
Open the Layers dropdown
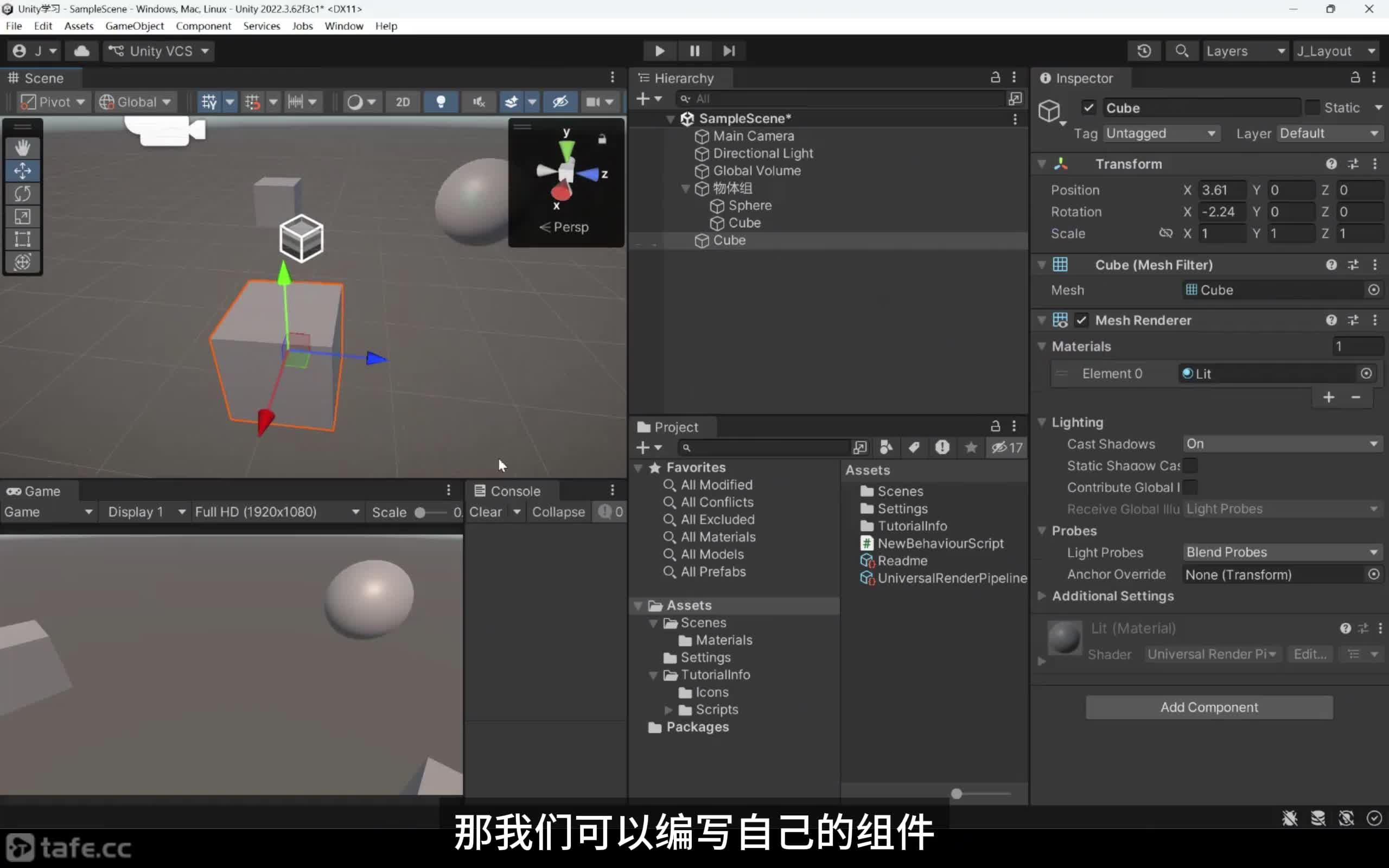coord(1245,51)
